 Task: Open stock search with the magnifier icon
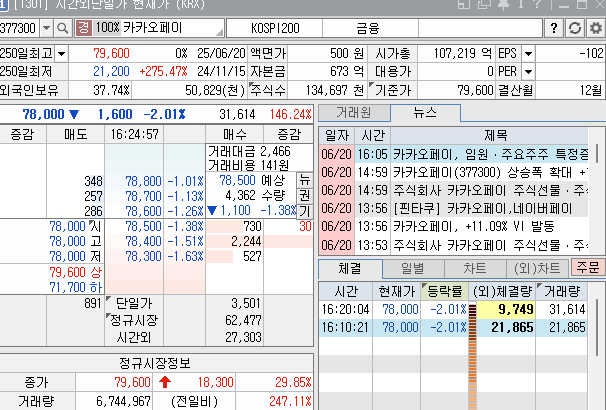point(62,28)
